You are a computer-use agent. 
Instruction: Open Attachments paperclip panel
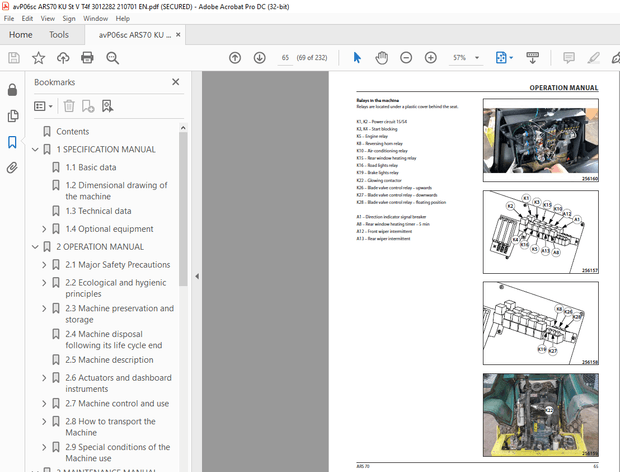[x=12, y=168]
